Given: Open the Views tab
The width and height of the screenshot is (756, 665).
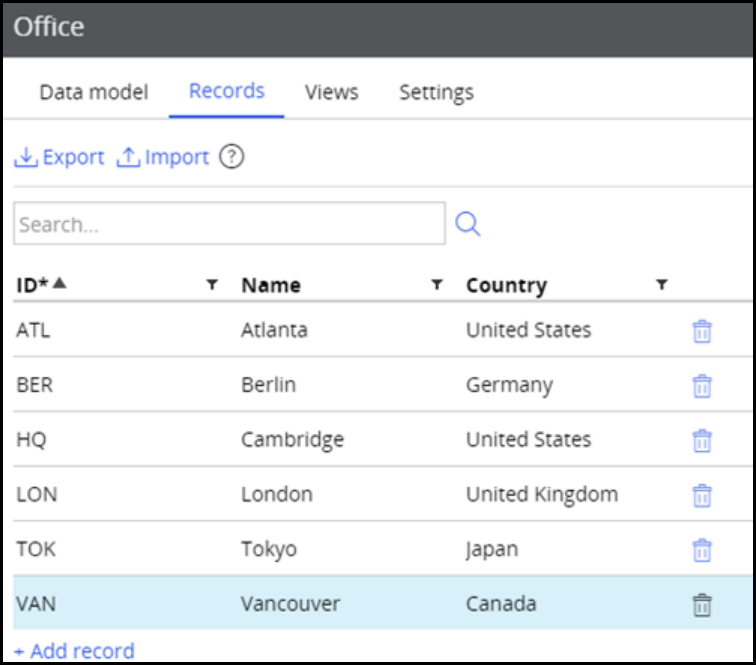Looking at the screenshot, I should (x=331, y=93).
